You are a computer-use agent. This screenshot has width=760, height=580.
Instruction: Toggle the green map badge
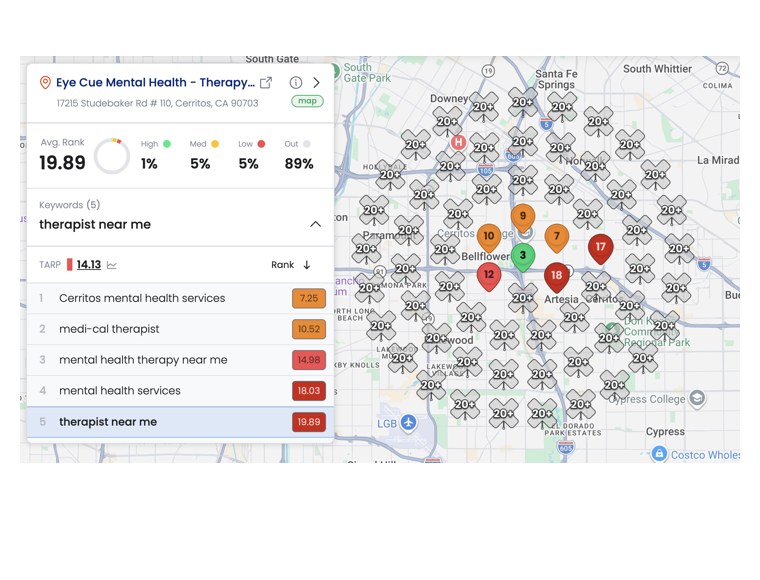point(307,101)
